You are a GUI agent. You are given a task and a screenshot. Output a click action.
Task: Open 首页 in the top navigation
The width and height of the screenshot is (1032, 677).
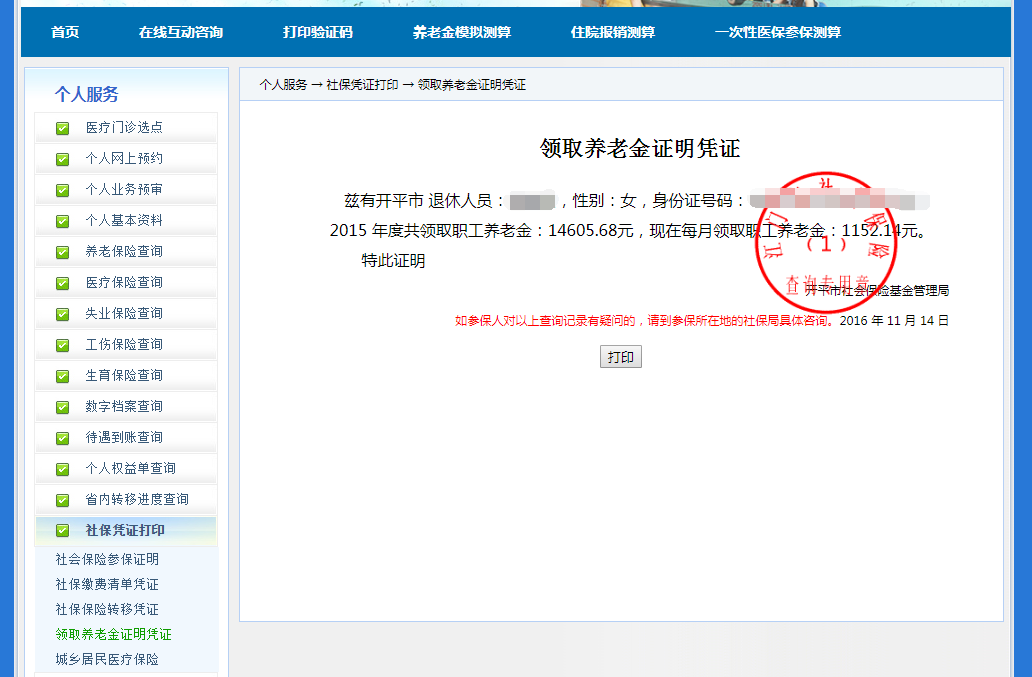[65, 32]
